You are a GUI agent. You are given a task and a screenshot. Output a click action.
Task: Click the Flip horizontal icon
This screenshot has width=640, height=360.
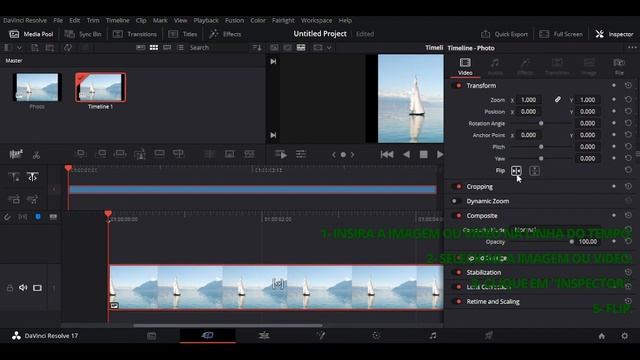[516, 171]
